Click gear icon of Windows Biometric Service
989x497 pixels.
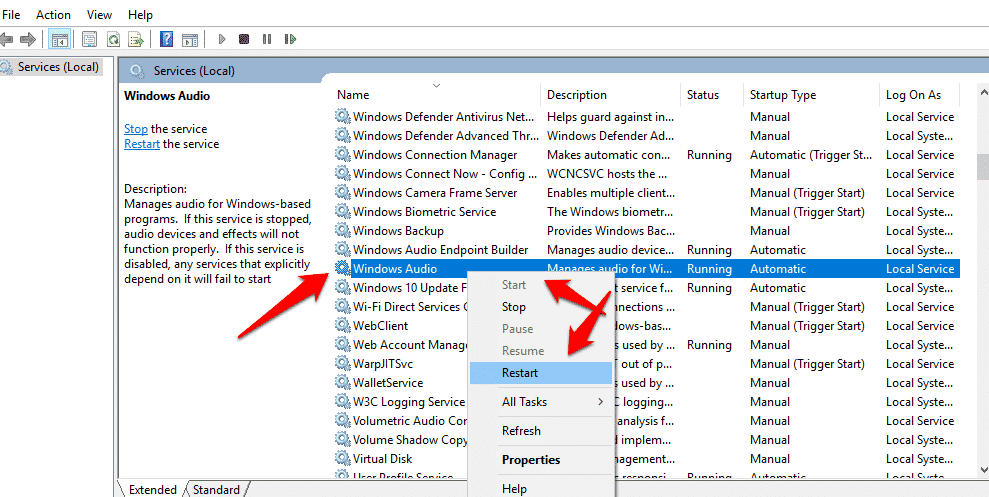pos(342,211)
